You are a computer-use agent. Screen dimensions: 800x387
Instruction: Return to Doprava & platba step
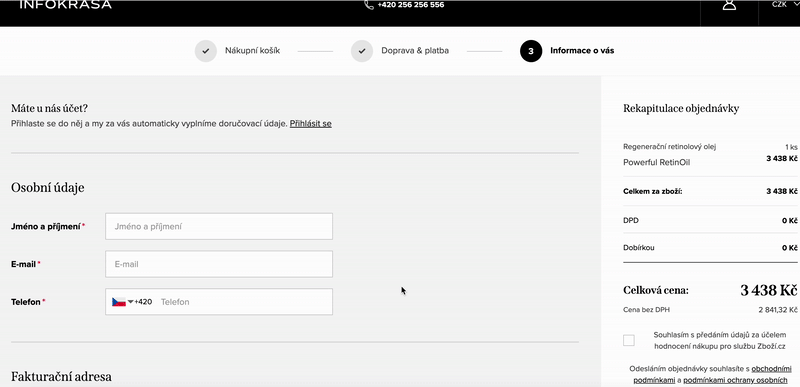(415, 51)
